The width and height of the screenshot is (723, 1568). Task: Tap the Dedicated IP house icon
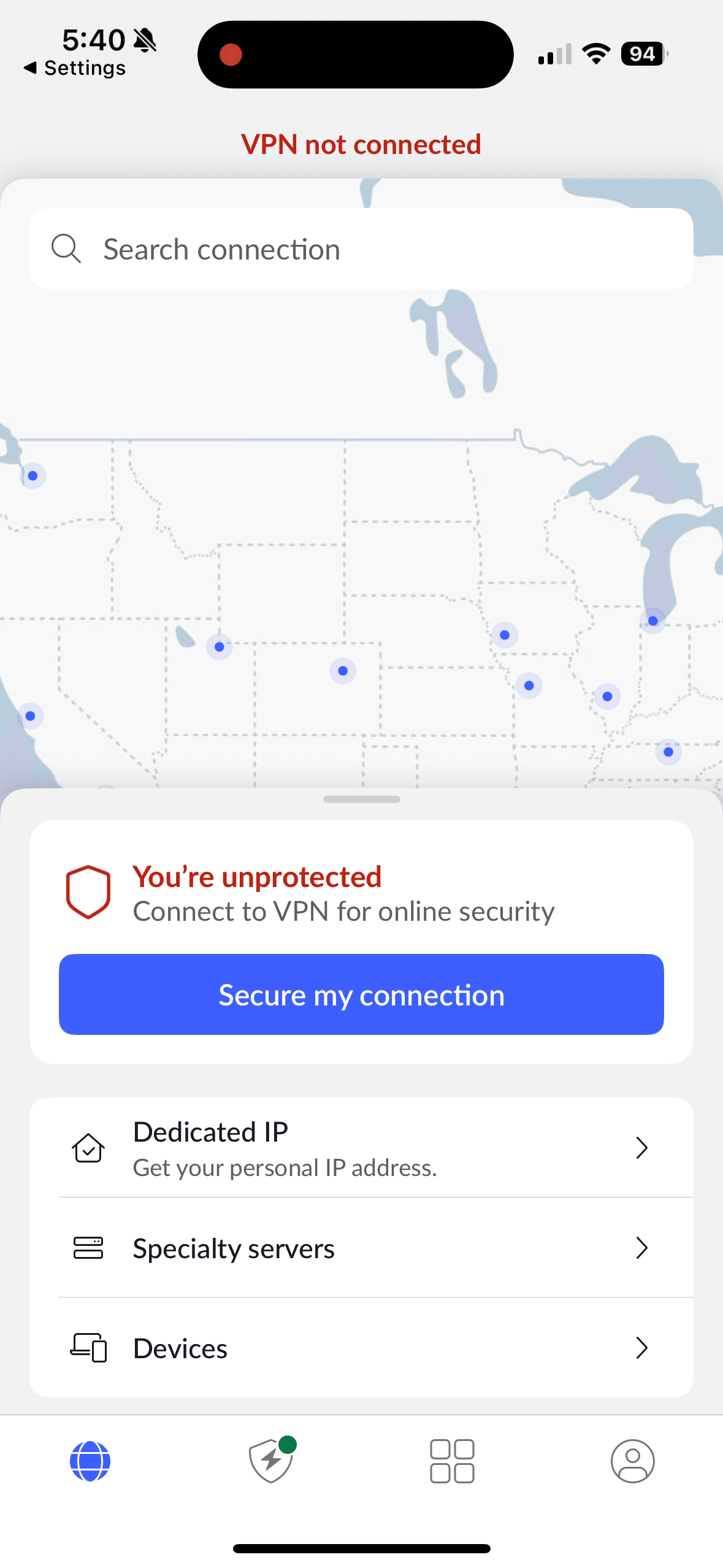point(88,1147)
